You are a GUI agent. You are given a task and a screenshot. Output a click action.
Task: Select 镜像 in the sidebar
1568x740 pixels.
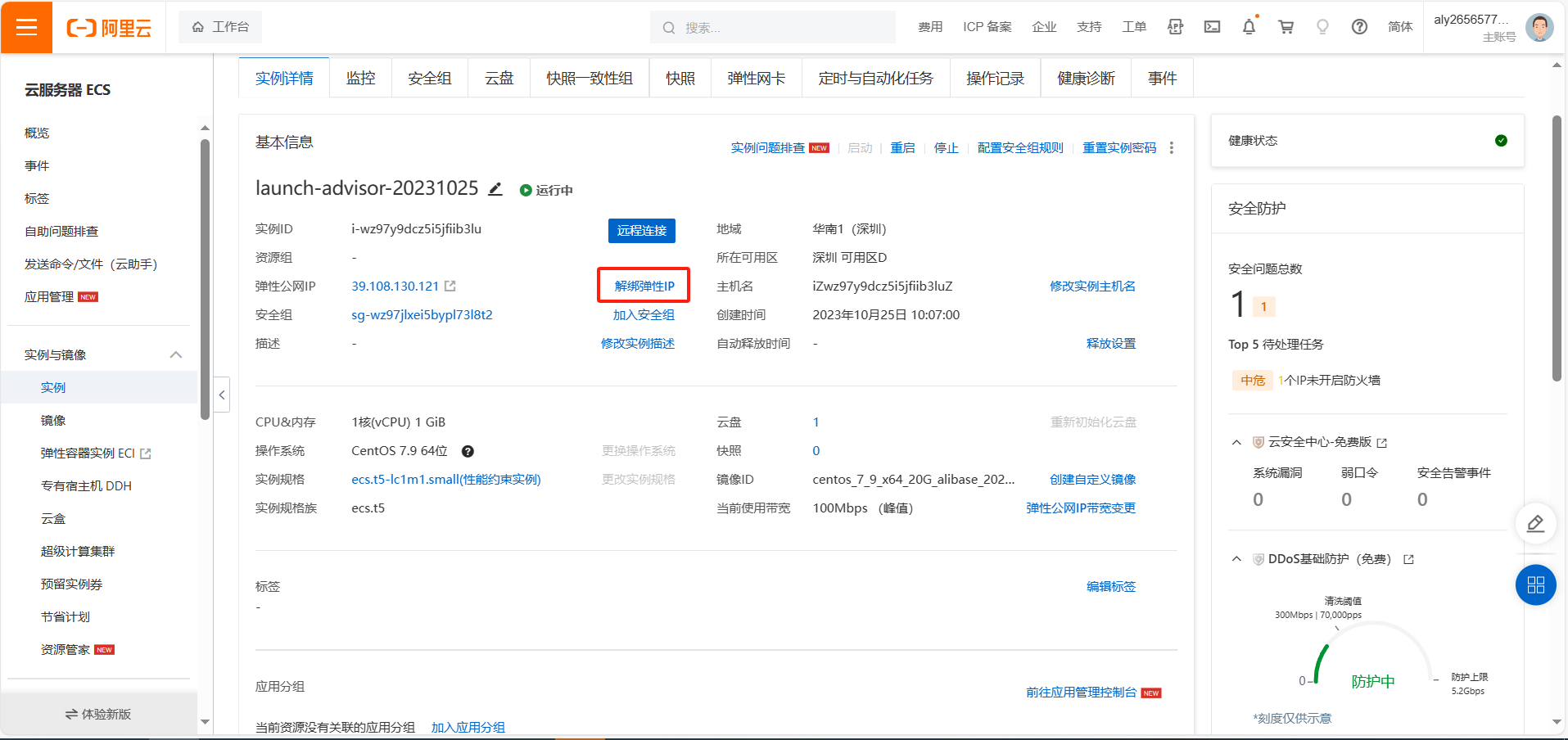pyautogui.click(x=53, y=420)
